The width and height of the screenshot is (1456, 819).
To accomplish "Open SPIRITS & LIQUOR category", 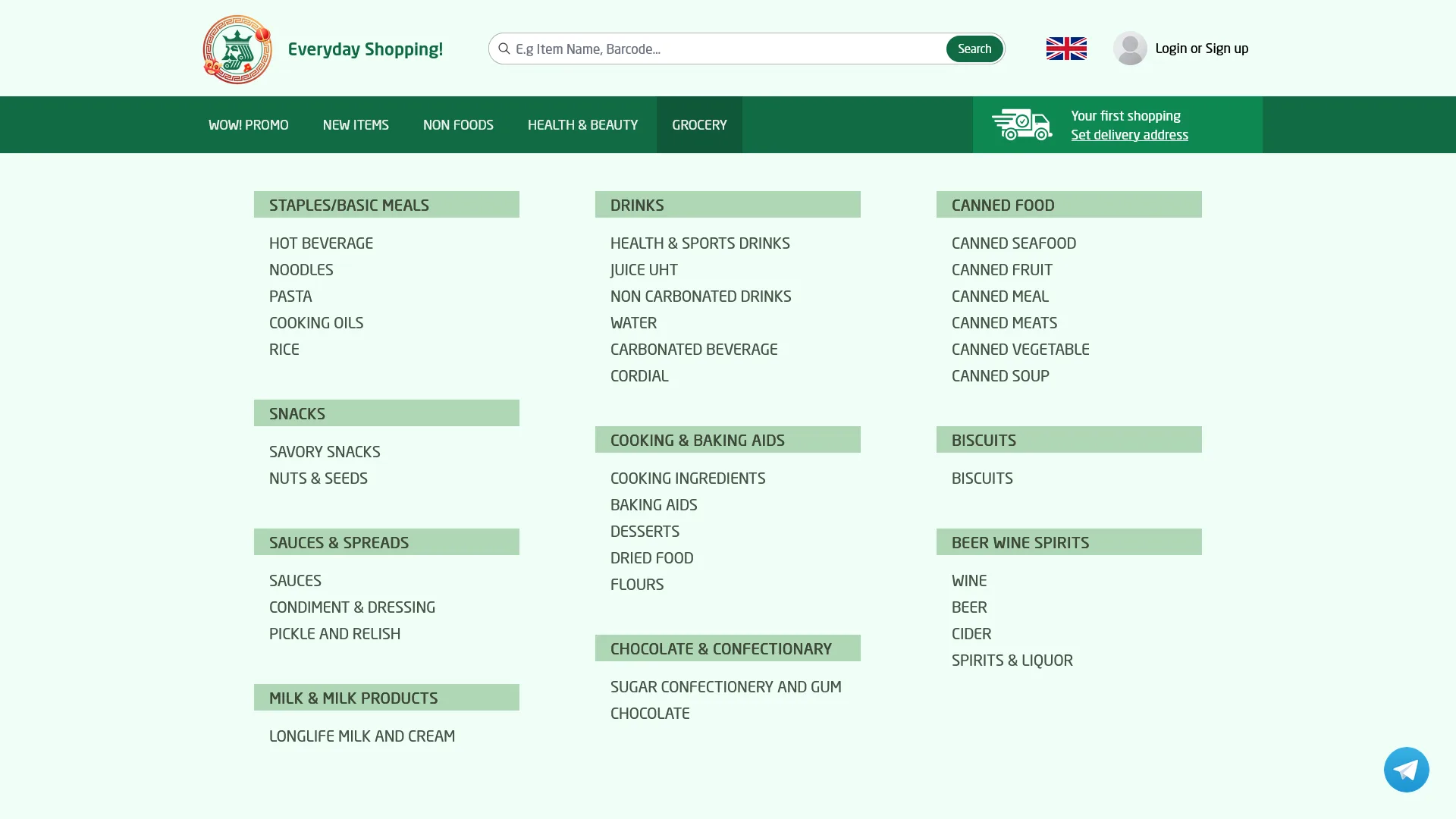I will pos(1012,660).
